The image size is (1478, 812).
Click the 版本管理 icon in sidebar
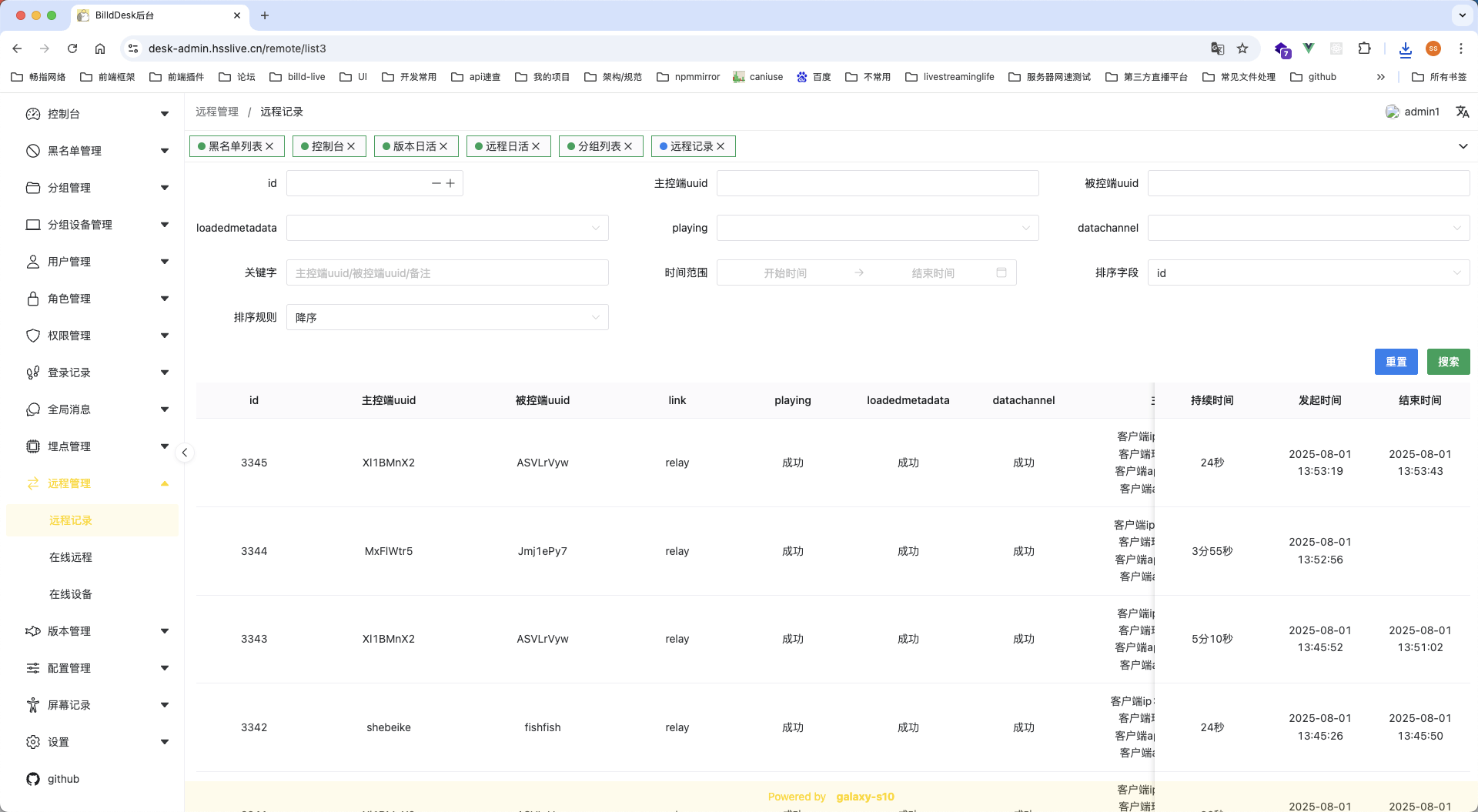(x=33, y=631)
